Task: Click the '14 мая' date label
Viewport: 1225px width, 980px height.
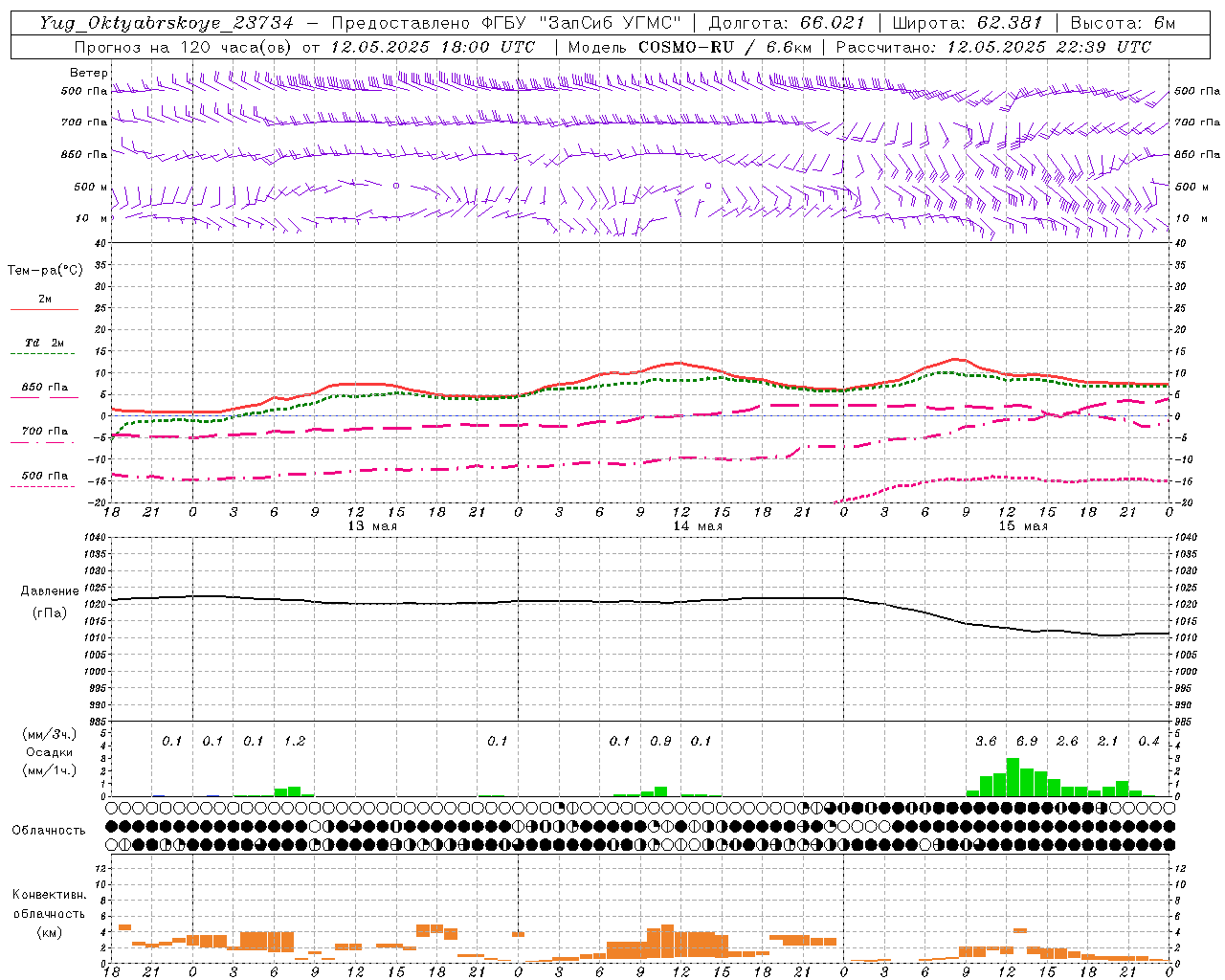Action: pyautogui.click(x=698, y=526)
